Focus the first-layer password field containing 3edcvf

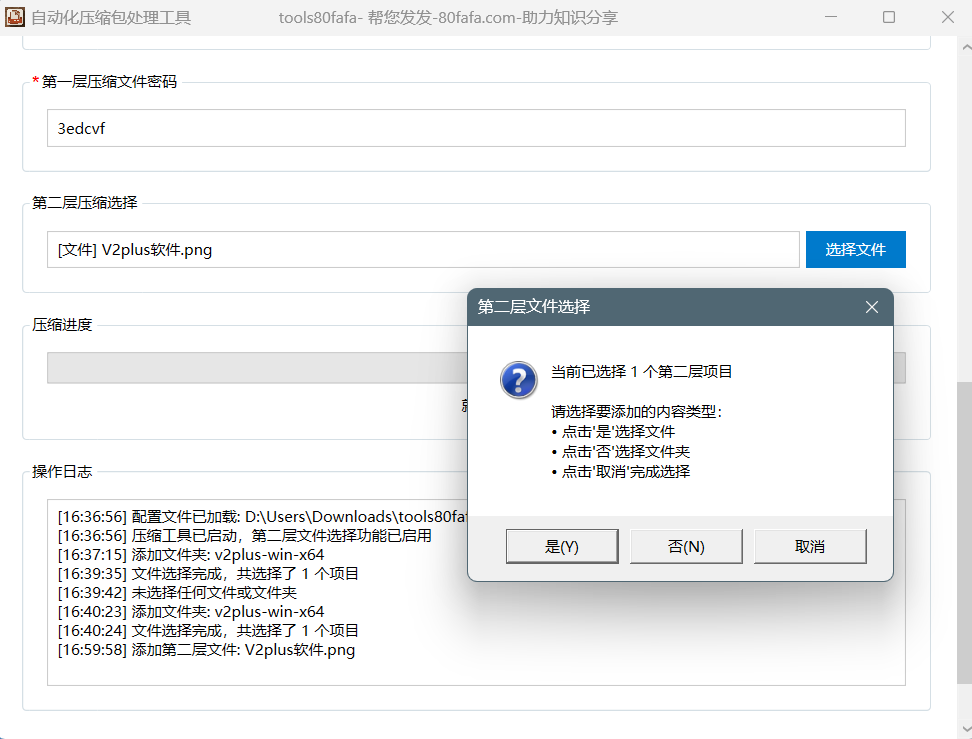pyautogui.click(x=475, y=128)
